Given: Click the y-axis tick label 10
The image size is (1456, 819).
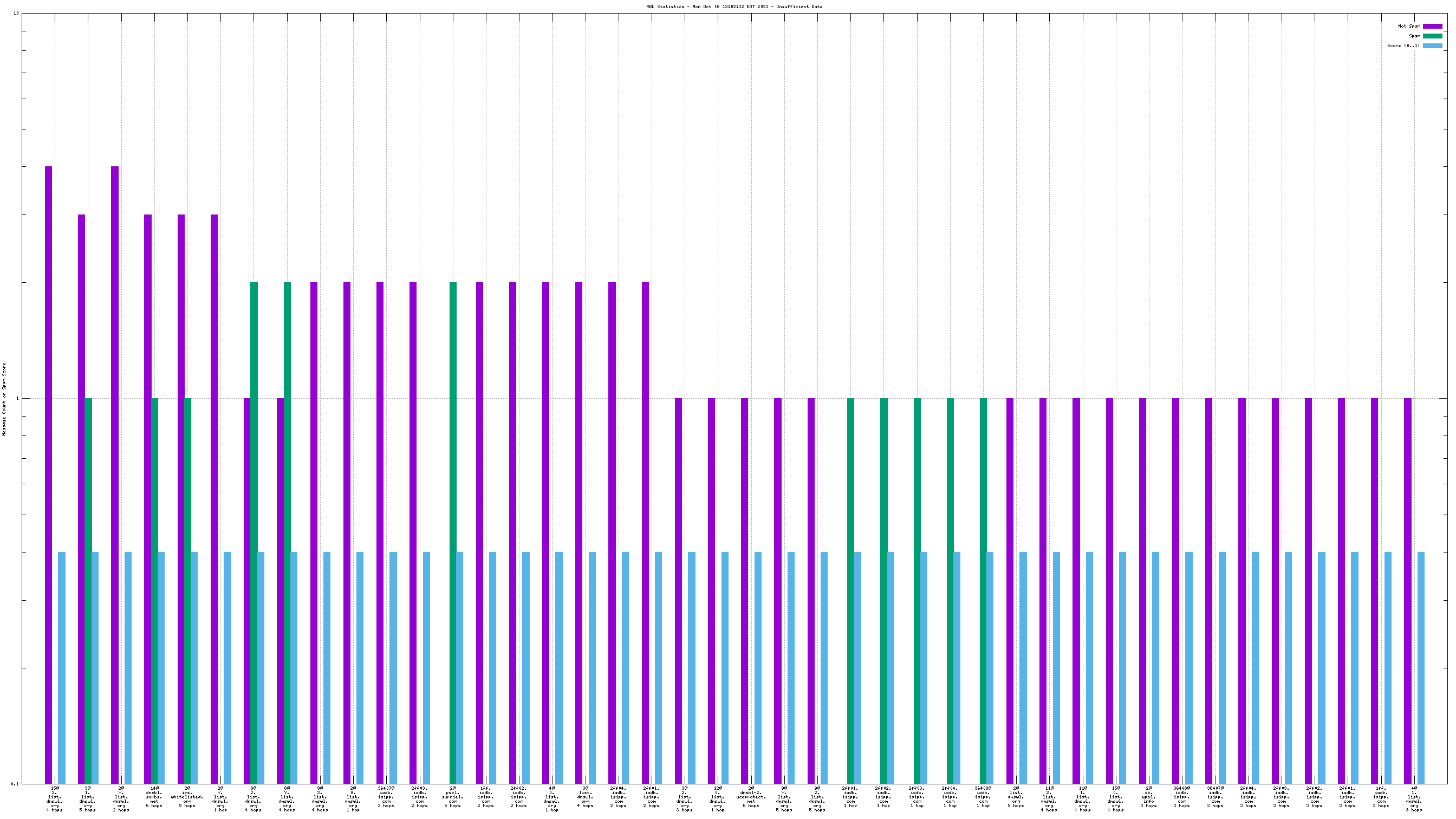Looking at the screenshot, I should 16,13.
